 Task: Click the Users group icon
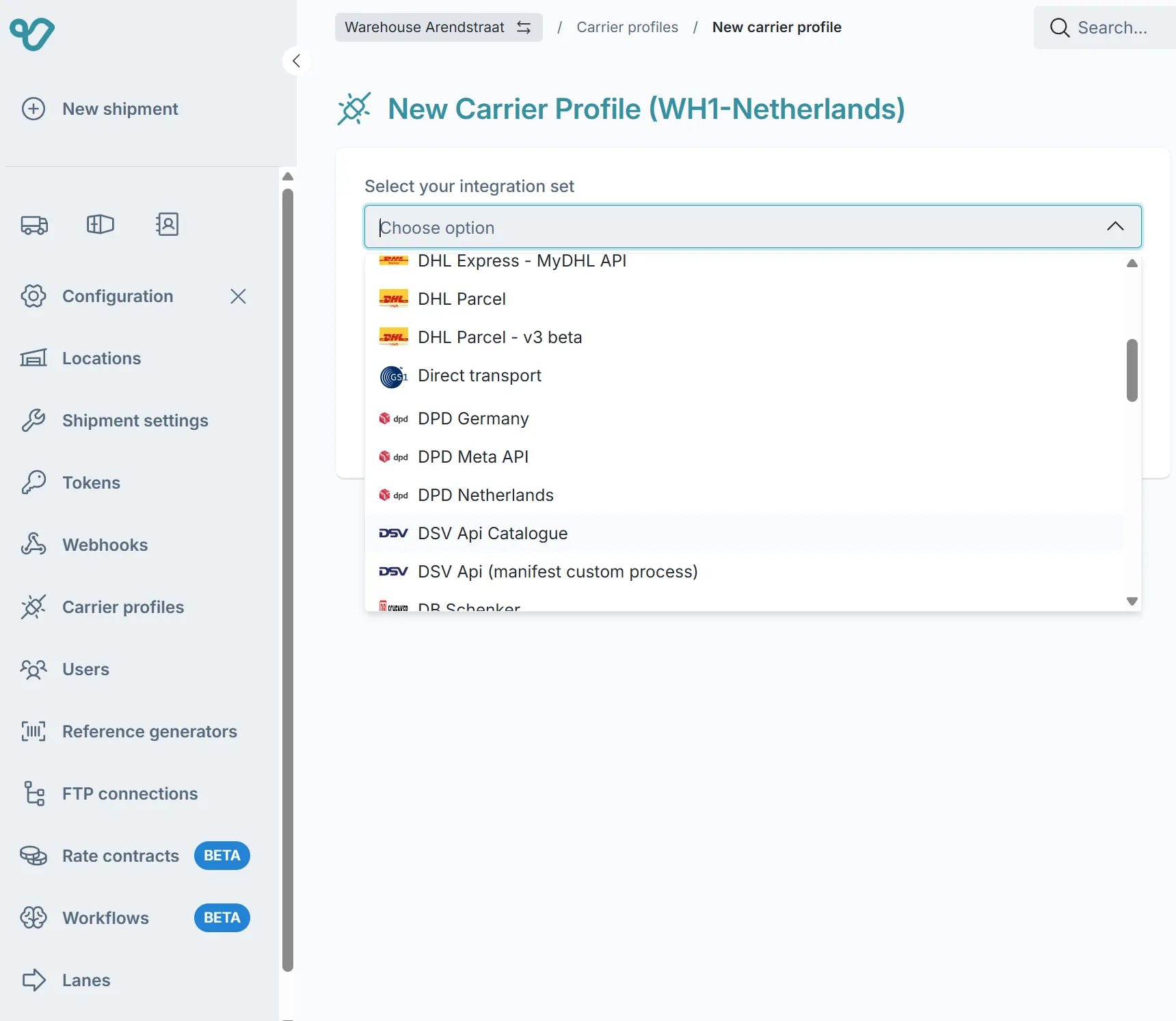[x=34, y=669]
